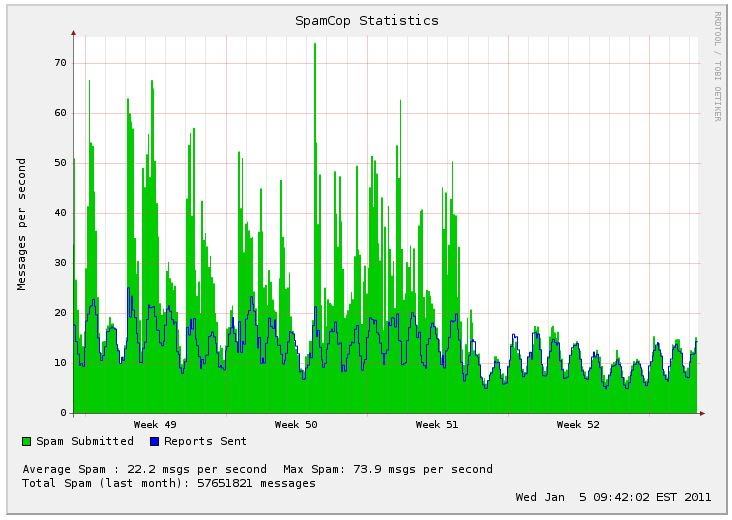
Task: Click the 'Total Spam (last month)' line
Action: point(169,483)
